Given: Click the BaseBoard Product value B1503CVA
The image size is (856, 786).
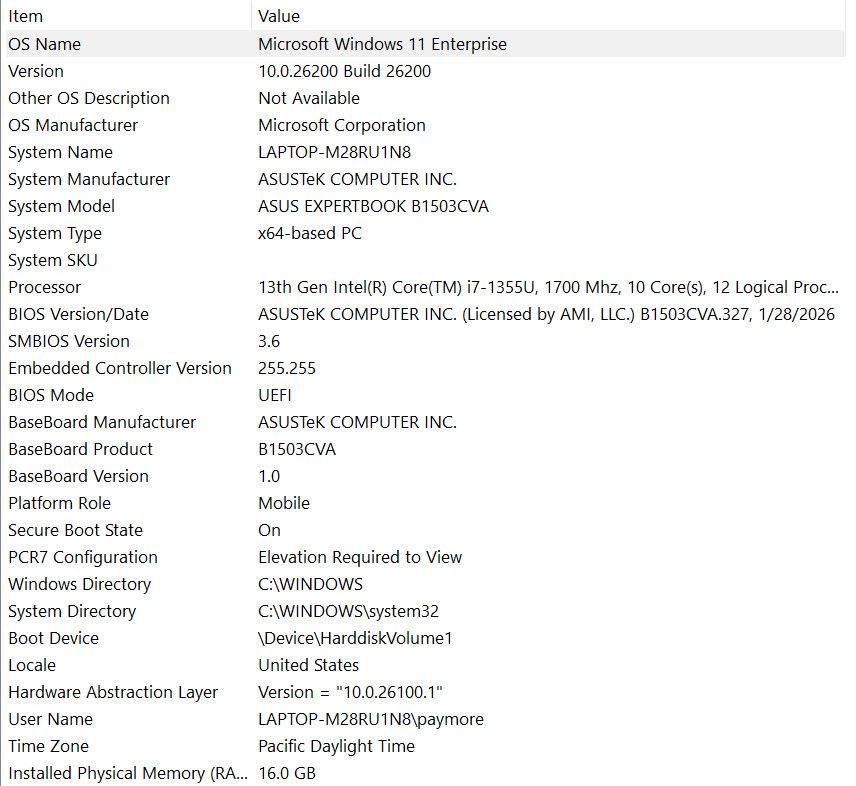Looking at the screenshot, I should 297,449.
